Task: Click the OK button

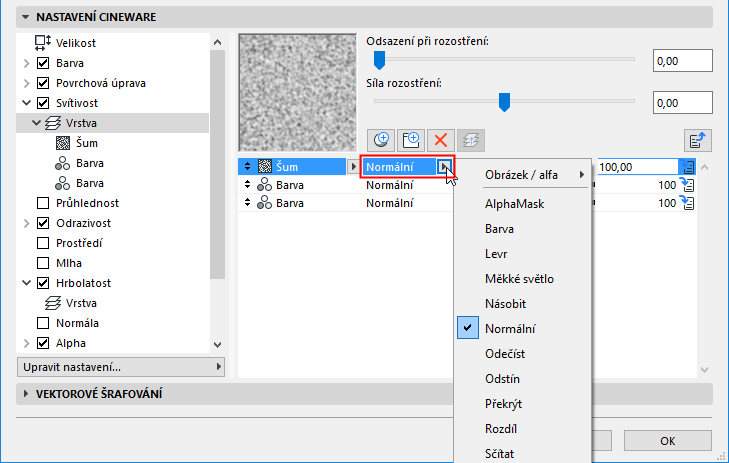Action: [668, 441]
